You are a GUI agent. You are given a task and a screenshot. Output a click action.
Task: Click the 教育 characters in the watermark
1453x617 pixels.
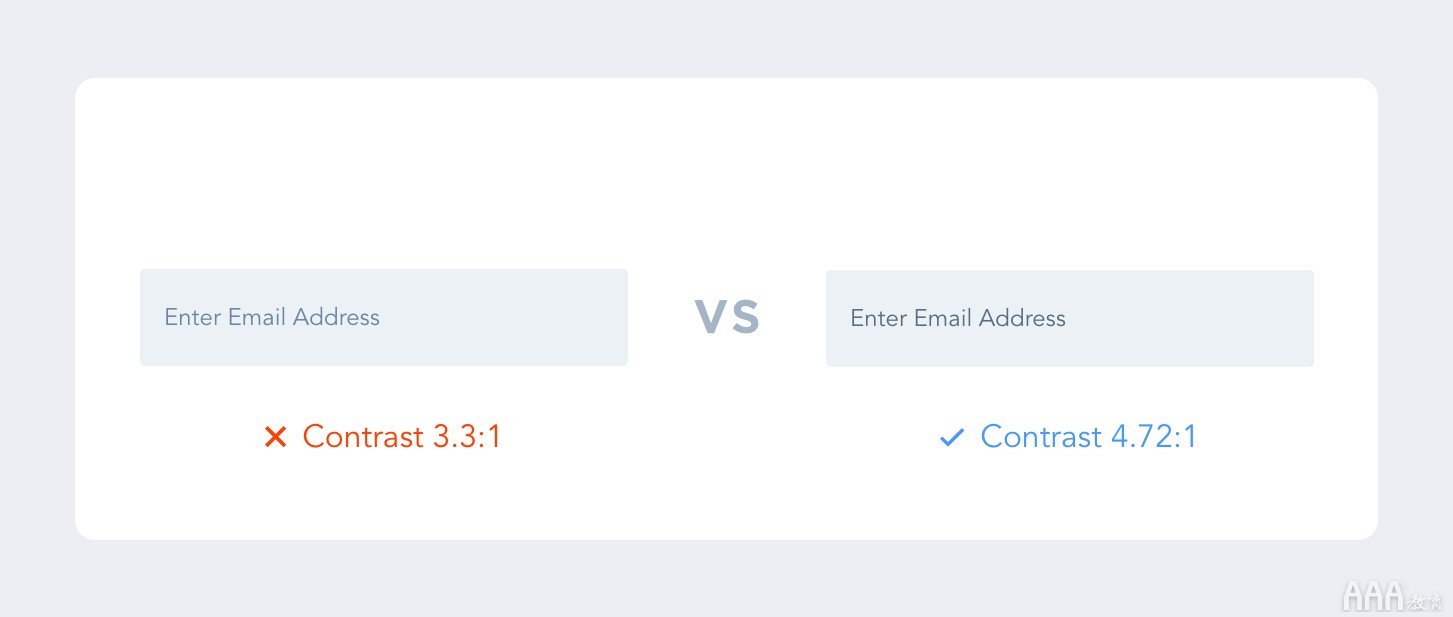(1425, 600)
